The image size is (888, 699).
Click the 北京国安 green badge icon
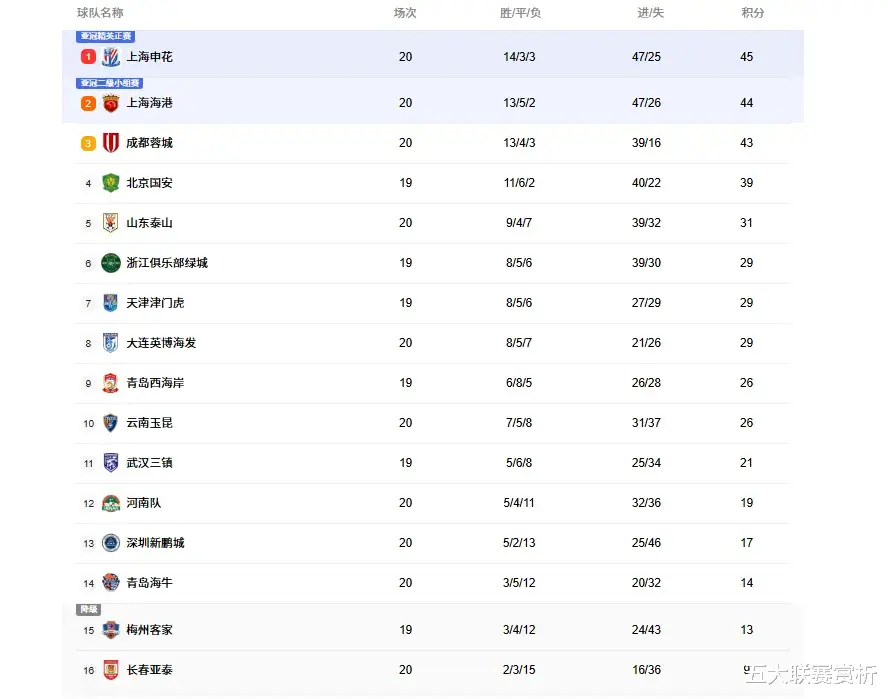coord(111,183)
